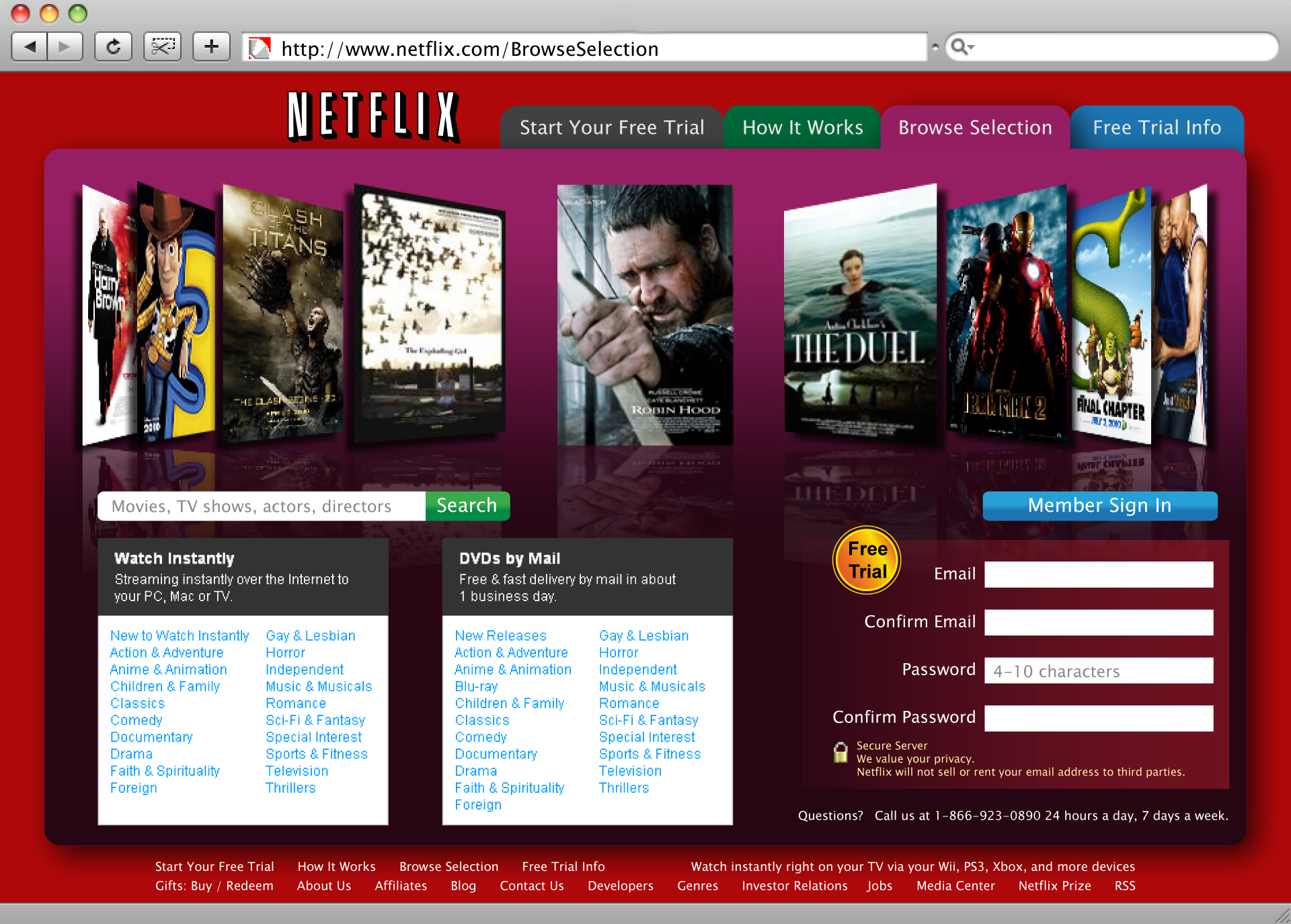This screenshot has height=924, width=1291.
Task: Click footer Redeem link
Action: (x=249, y=886)
